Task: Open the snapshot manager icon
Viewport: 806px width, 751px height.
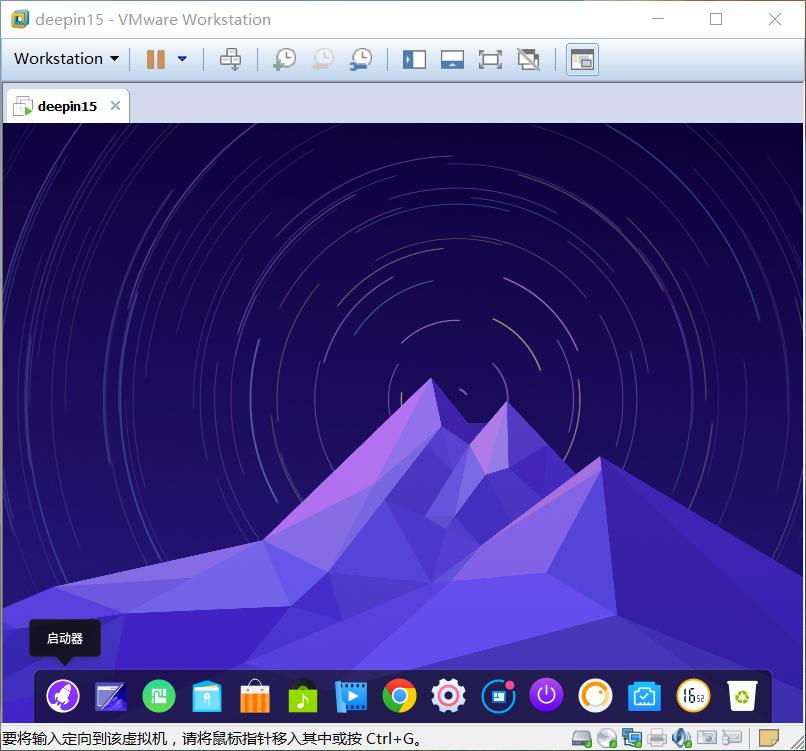Action: coord(361,59)
